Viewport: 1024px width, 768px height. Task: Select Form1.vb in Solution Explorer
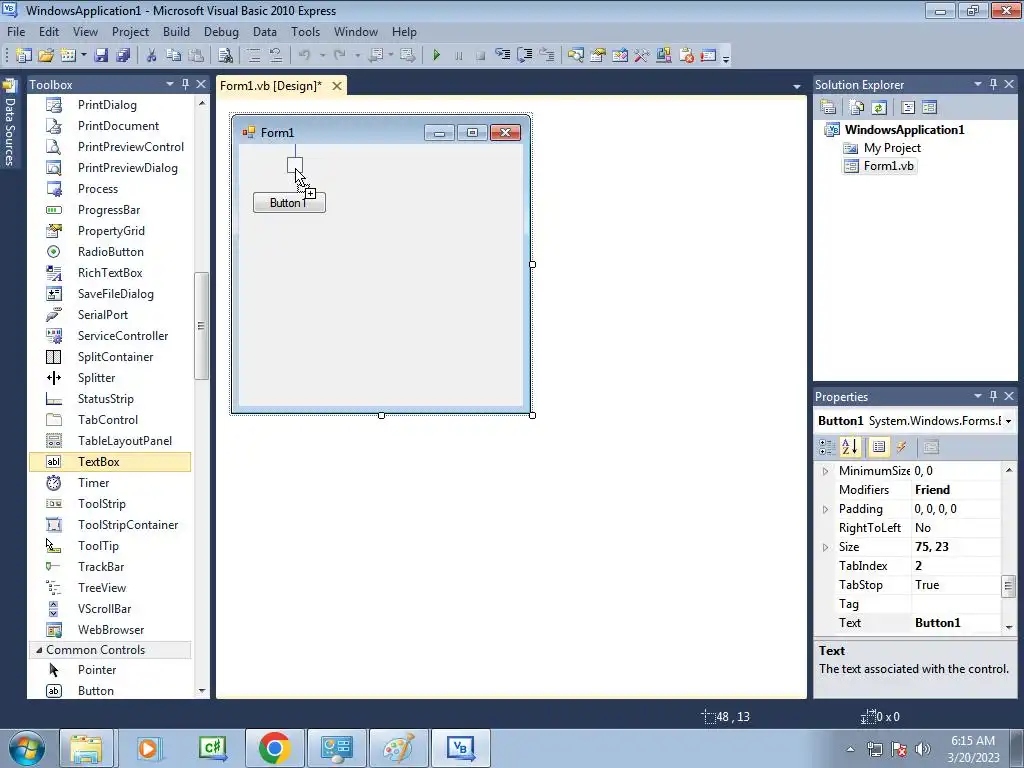tap(888, 166)
